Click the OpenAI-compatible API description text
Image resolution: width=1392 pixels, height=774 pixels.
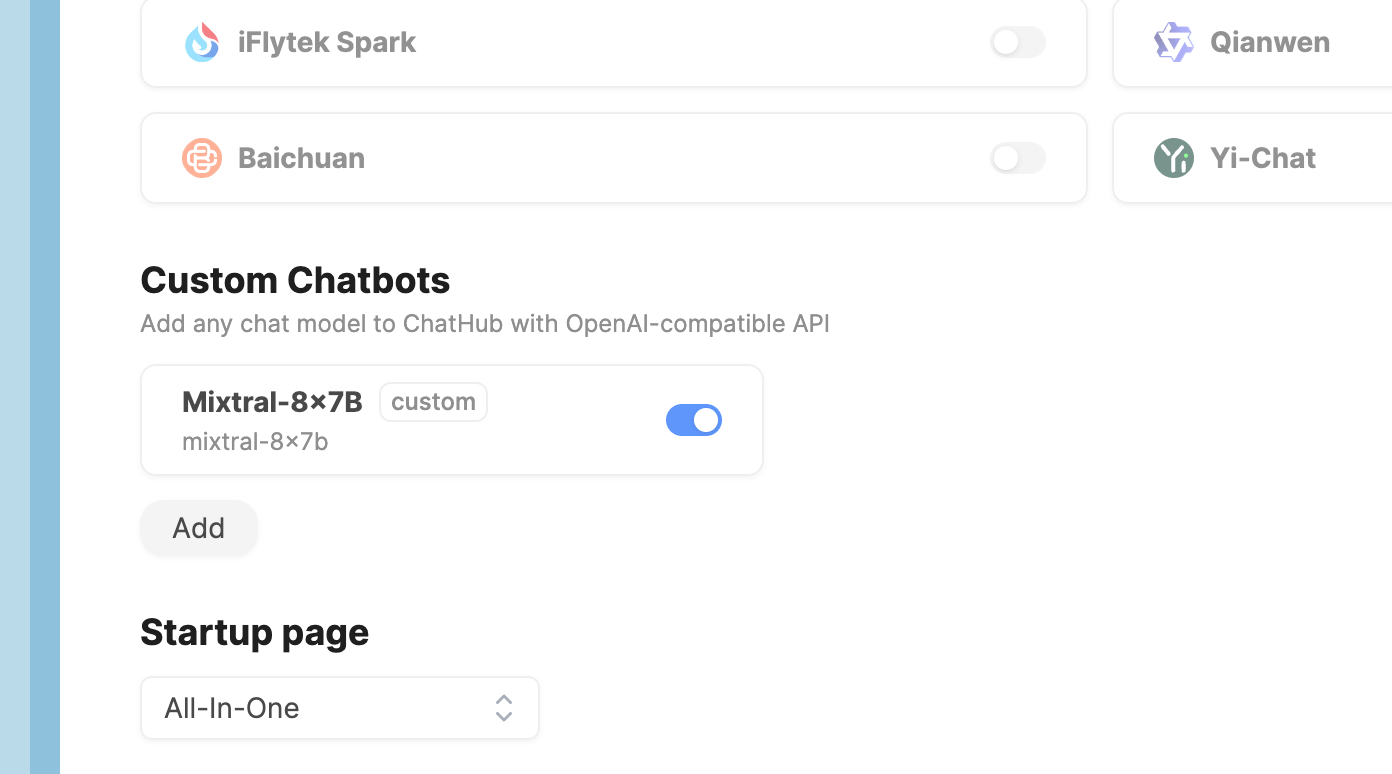[485, 324]
